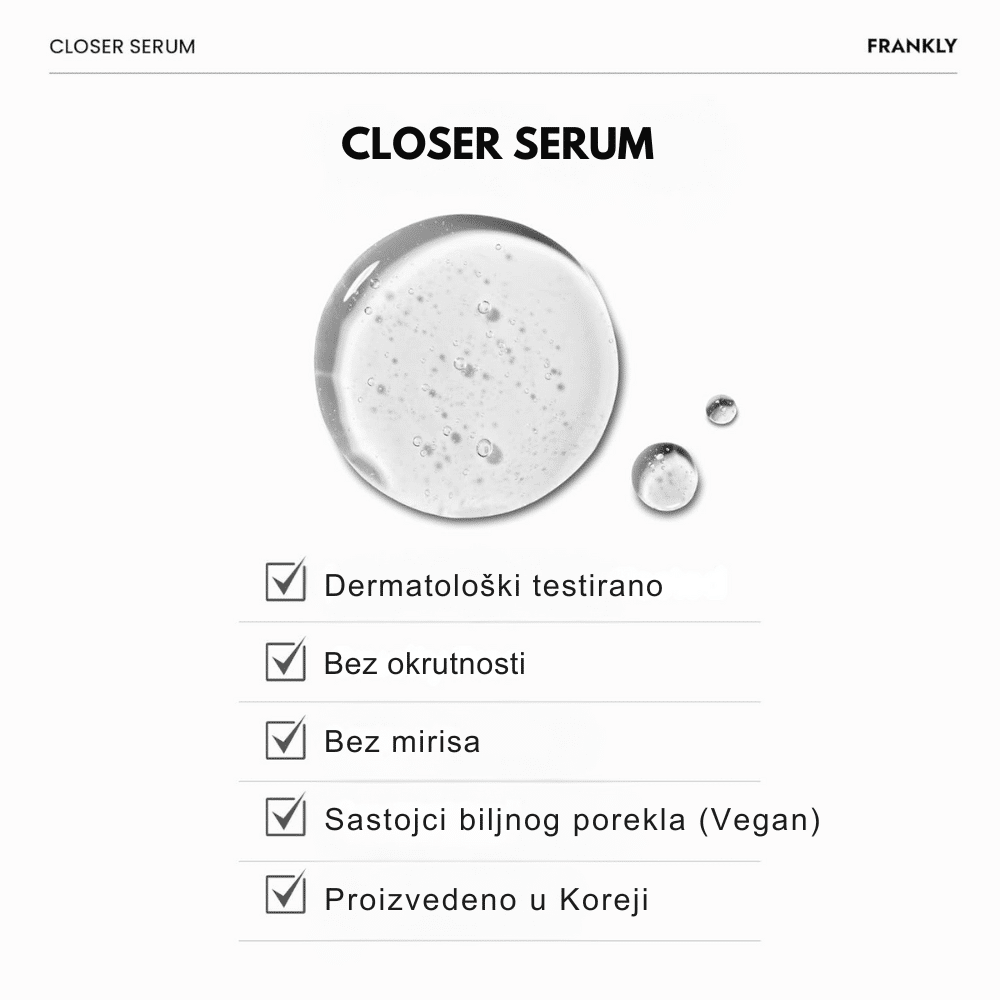Click the divider line below Proizvedeno u Koreji
Viewport: 1000px width, 1000px height.
point(499,940)
